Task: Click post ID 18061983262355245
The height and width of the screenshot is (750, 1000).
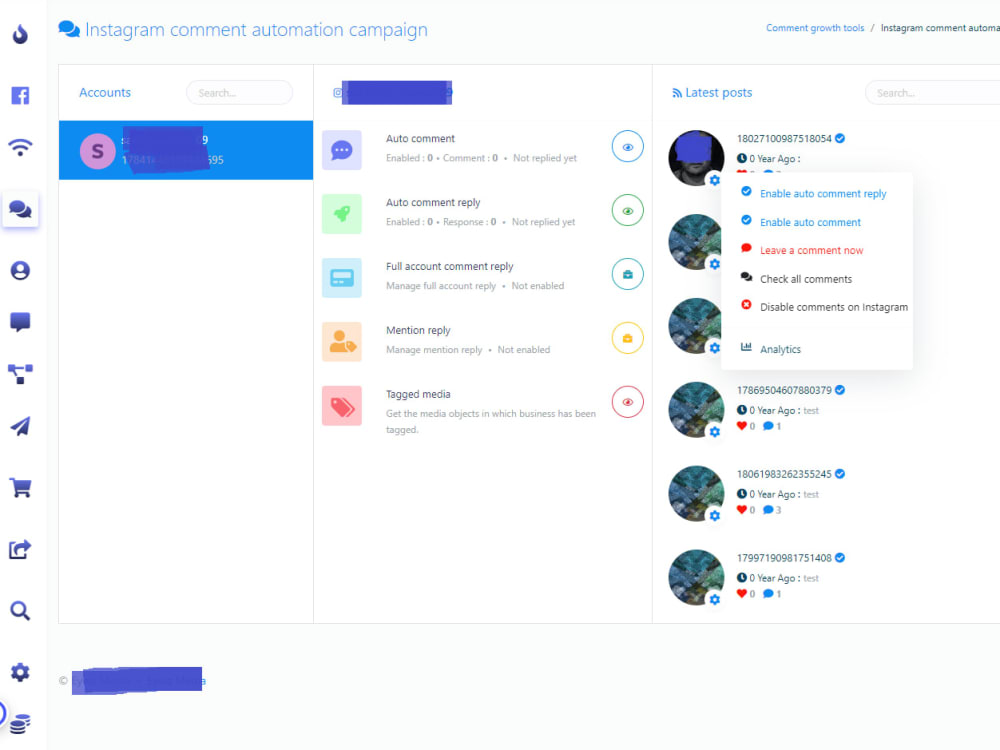Action: pyautogui.click(x=784, y=474)
